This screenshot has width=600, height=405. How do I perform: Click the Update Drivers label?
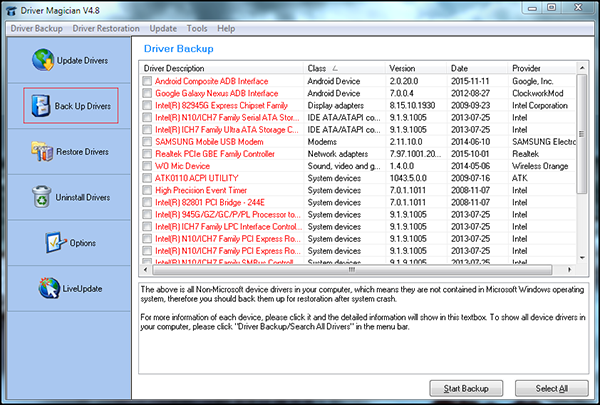82,60
